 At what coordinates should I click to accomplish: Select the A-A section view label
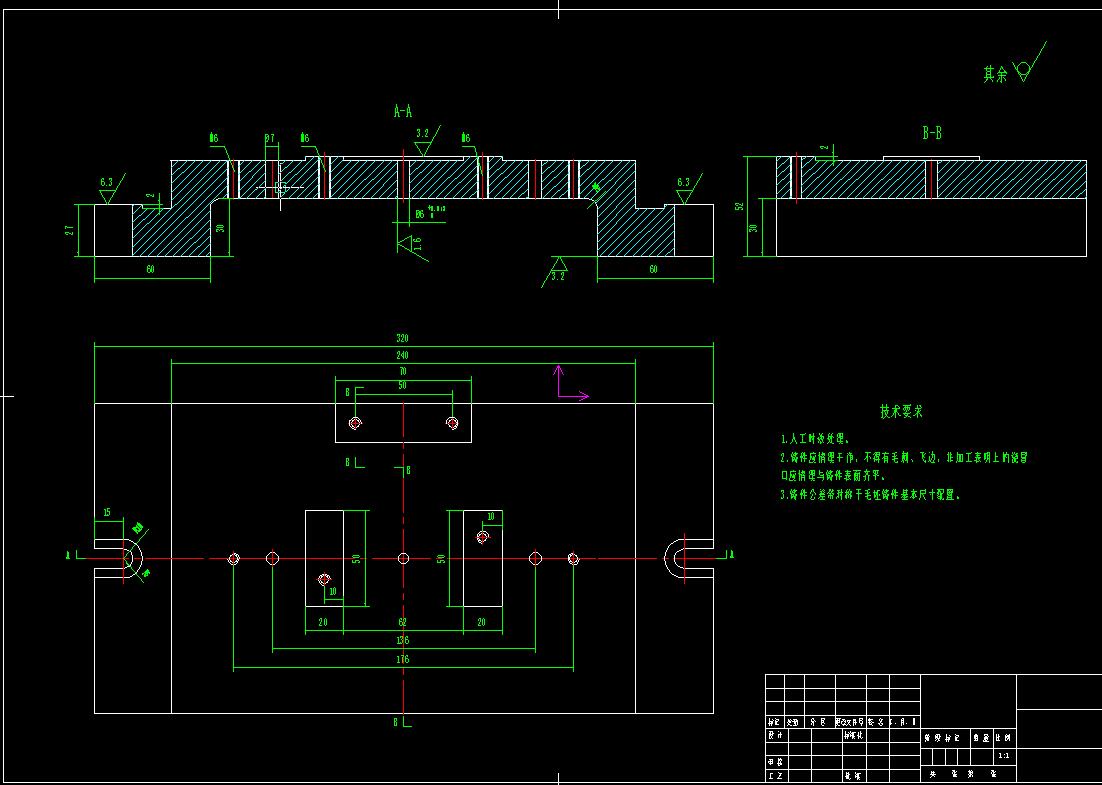(x=403, y=111)
